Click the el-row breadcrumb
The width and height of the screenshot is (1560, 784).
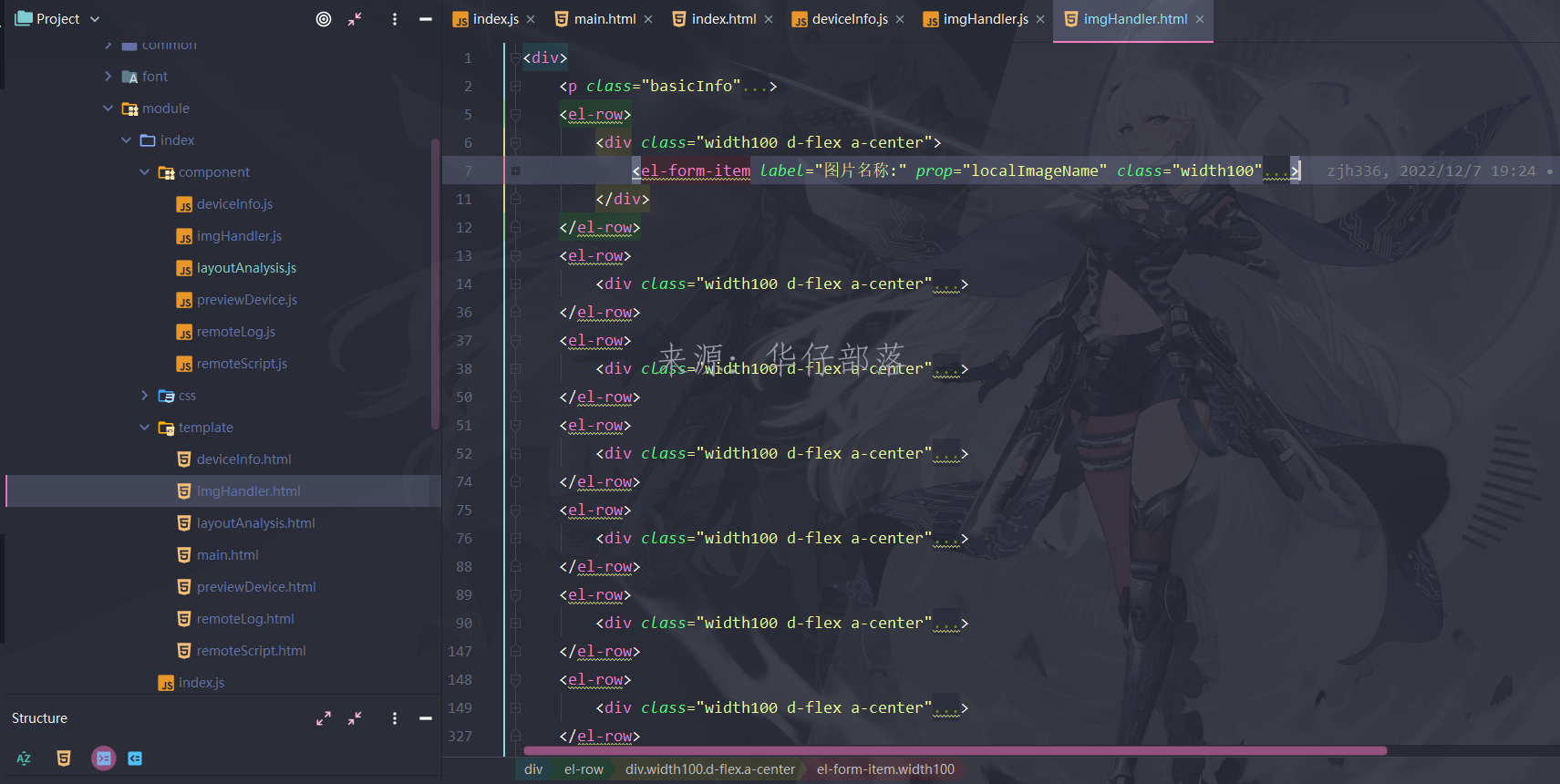point(584,769)
